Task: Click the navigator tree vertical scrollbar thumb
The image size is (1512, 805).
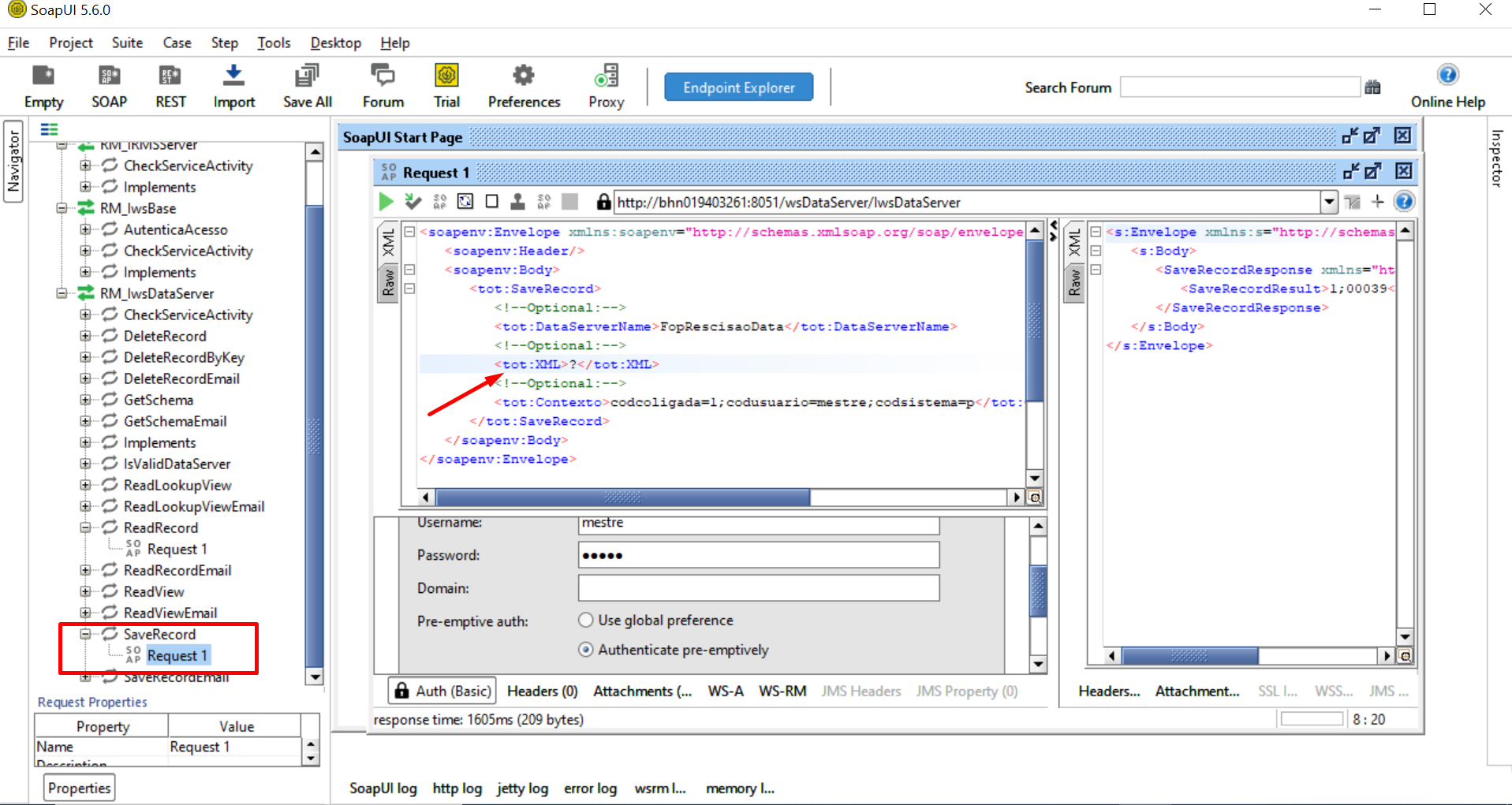Action: [314, 436]
